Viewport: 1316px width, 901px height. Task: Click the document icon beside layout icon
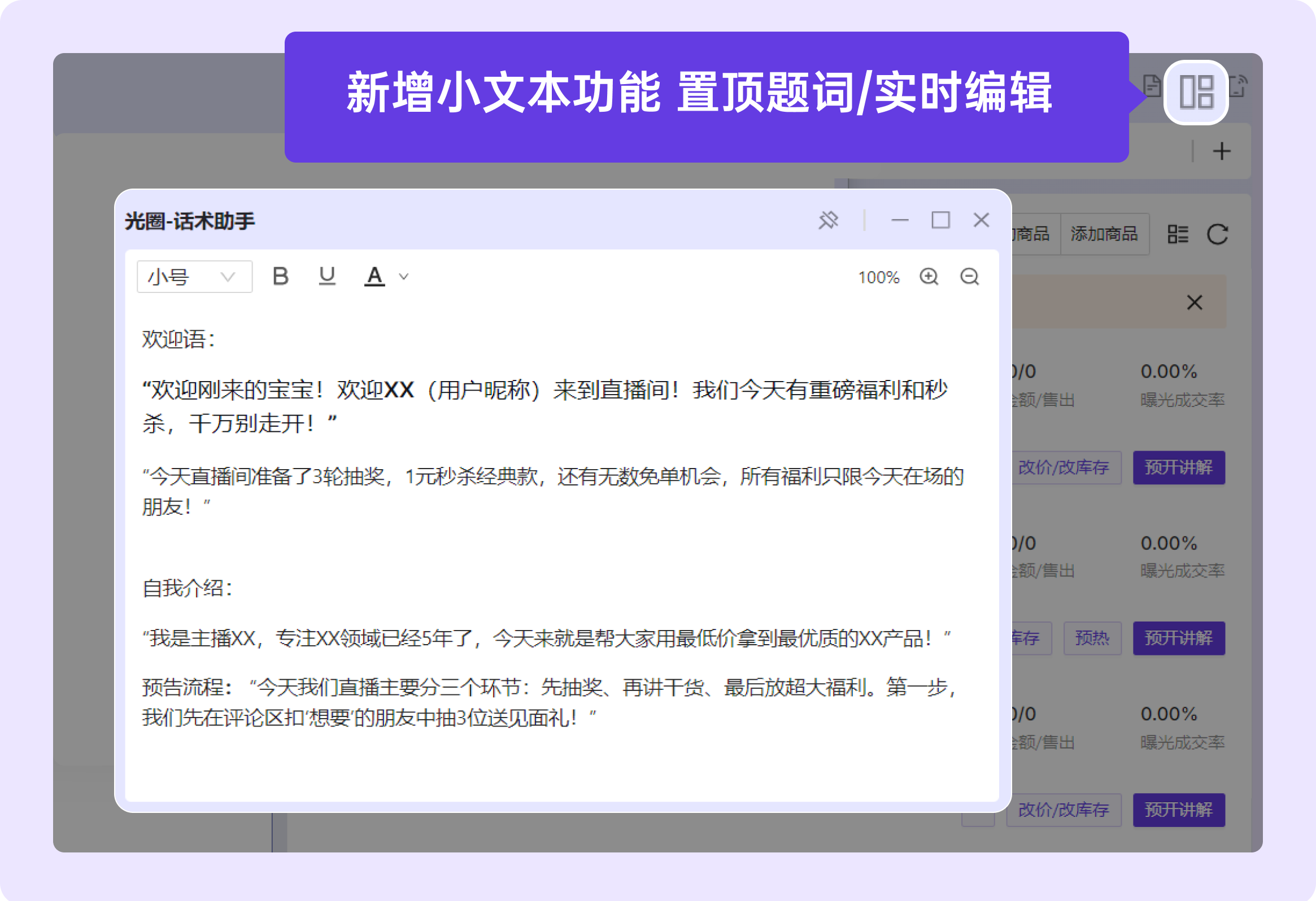(1151, 86)
